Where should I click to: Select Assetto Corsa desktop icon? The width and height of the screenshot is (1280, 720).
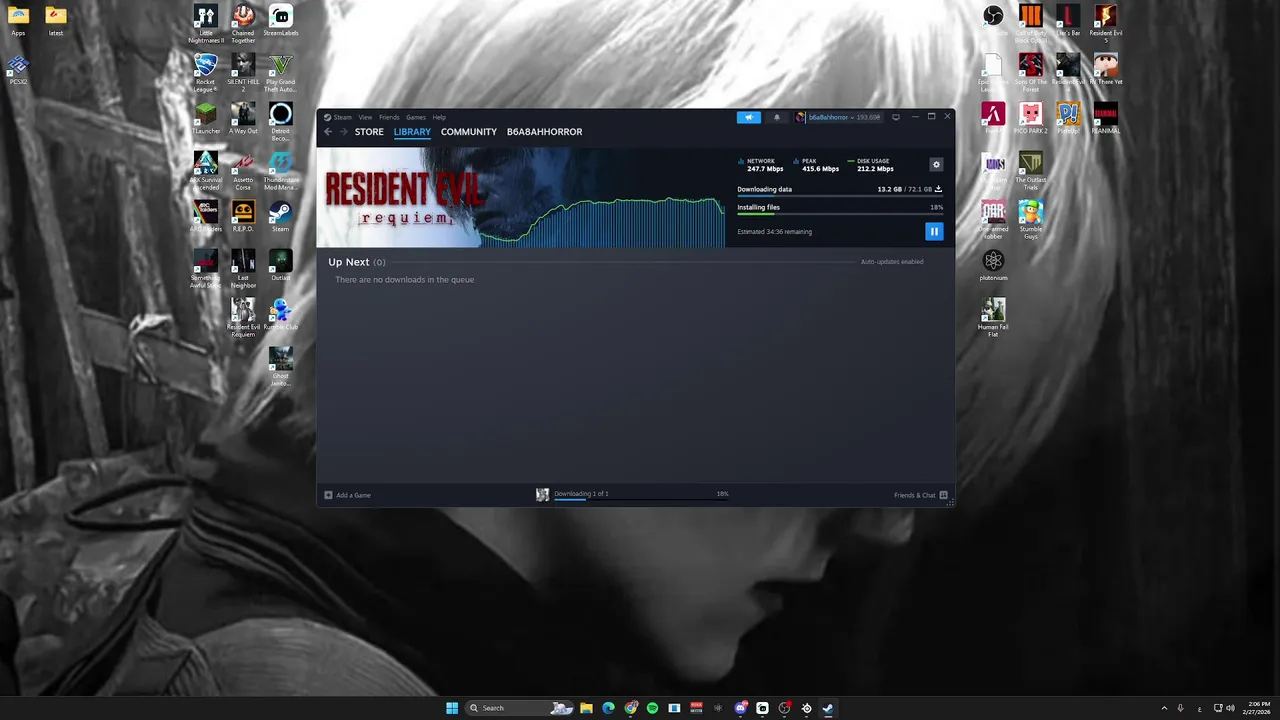pyautogui.click(x=243, y=171)
